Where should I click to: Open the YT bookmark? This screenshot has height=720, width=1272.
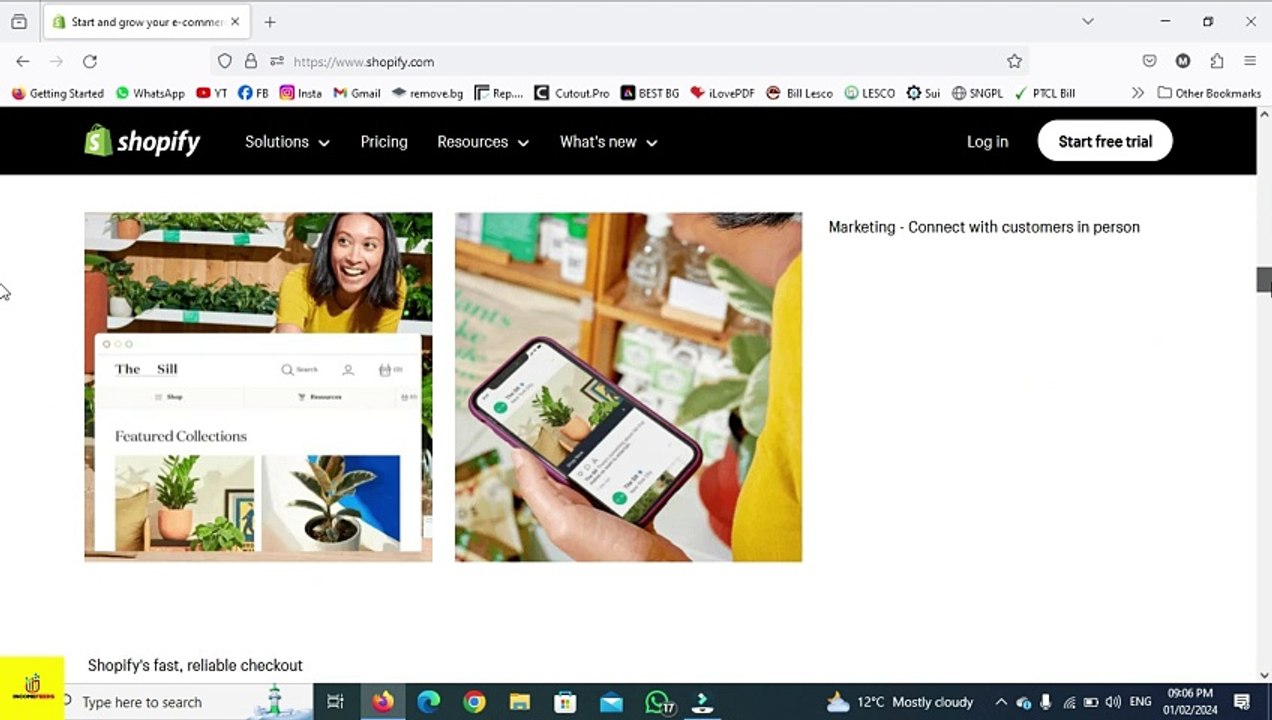212,93
